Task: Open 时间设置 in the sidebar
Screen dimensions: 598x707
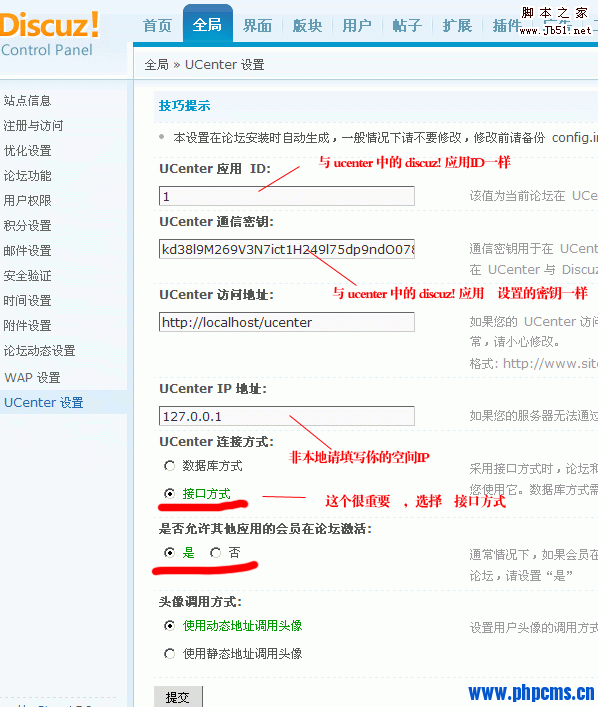Action: click(x=28, y=300)
